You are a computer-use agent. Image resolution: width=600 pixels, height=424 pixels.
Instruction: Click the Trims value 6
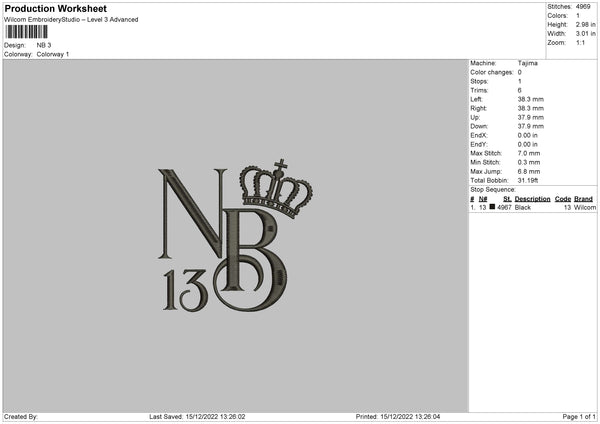coord(520,90)
